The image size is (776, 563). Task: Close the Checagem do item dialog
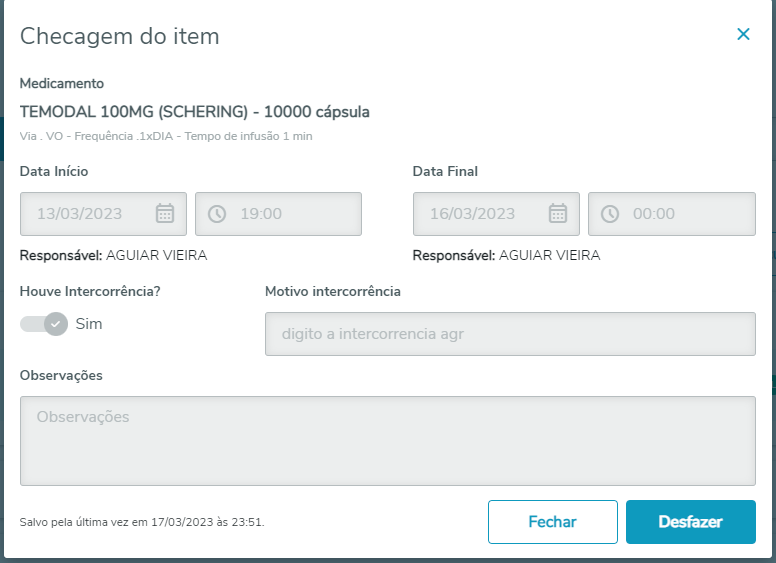pyautogui.click(x=743, y=34)
